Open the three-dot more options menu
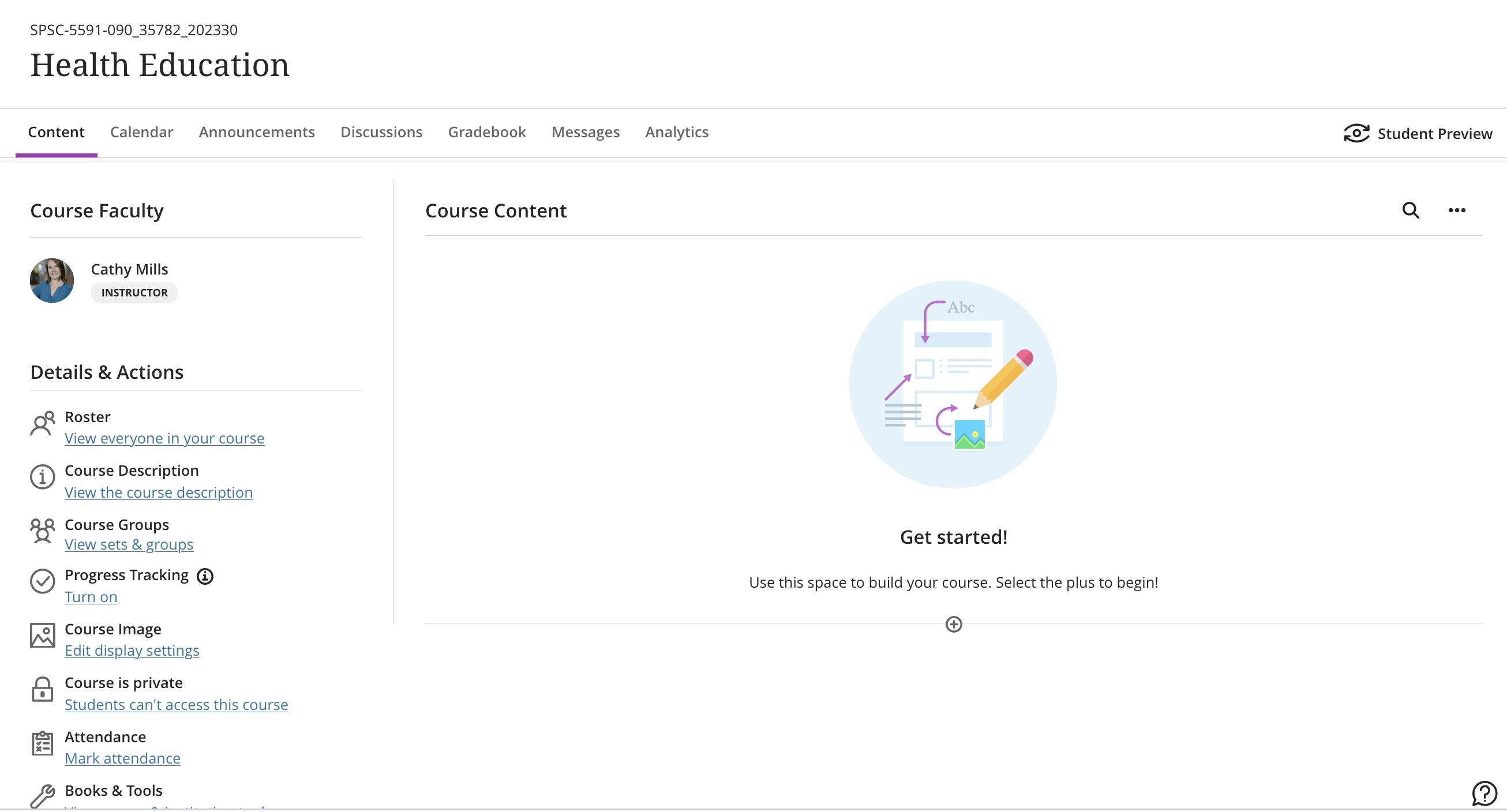The image size is (1507, 812). tap(1456, 210)
